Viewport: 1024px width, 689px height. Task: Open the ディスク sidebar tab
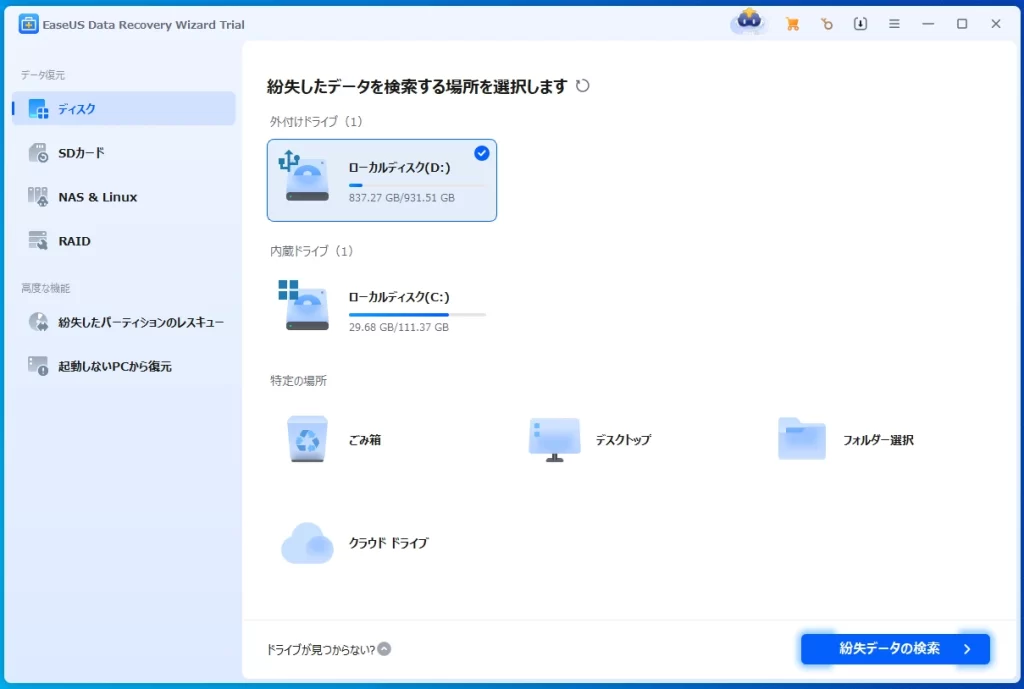(x=123, y=109)
